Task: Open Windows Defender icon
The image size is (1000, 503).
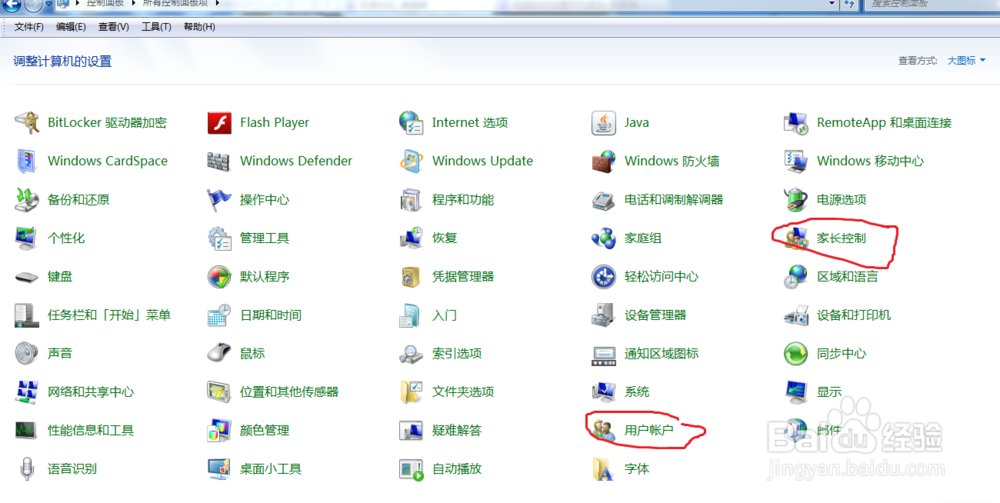Action: click(219, 161)
